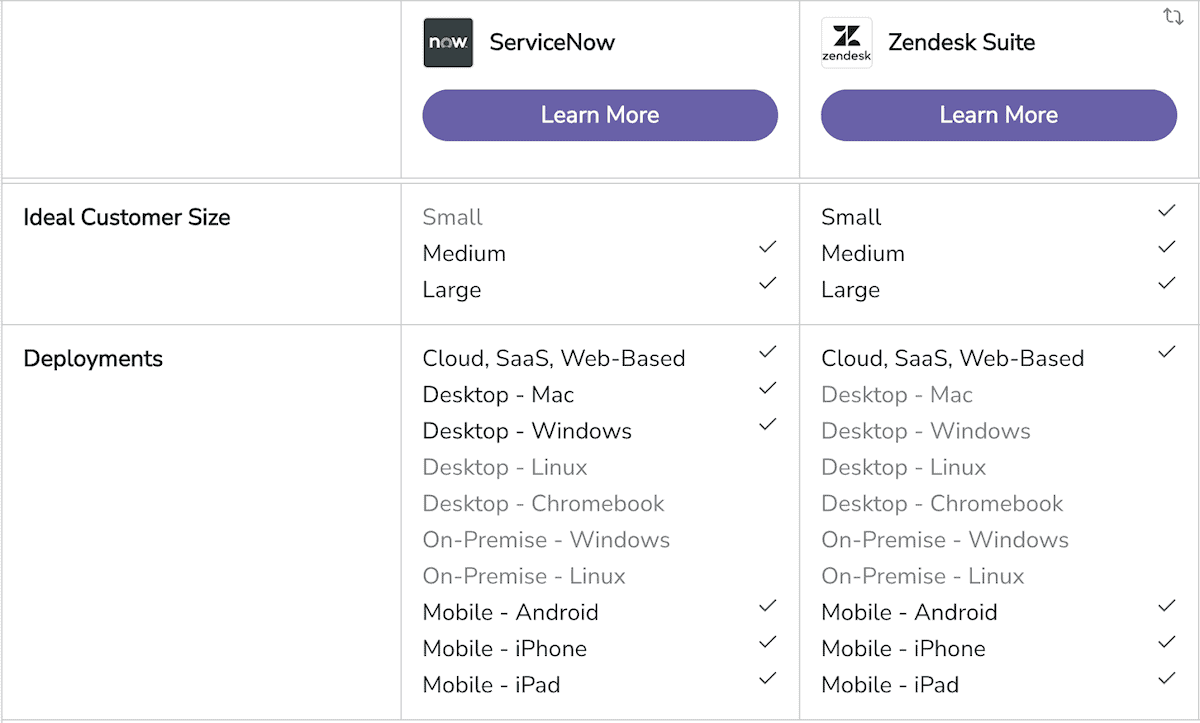Click the ServiceNow logo icon

(x=447, y=42)
